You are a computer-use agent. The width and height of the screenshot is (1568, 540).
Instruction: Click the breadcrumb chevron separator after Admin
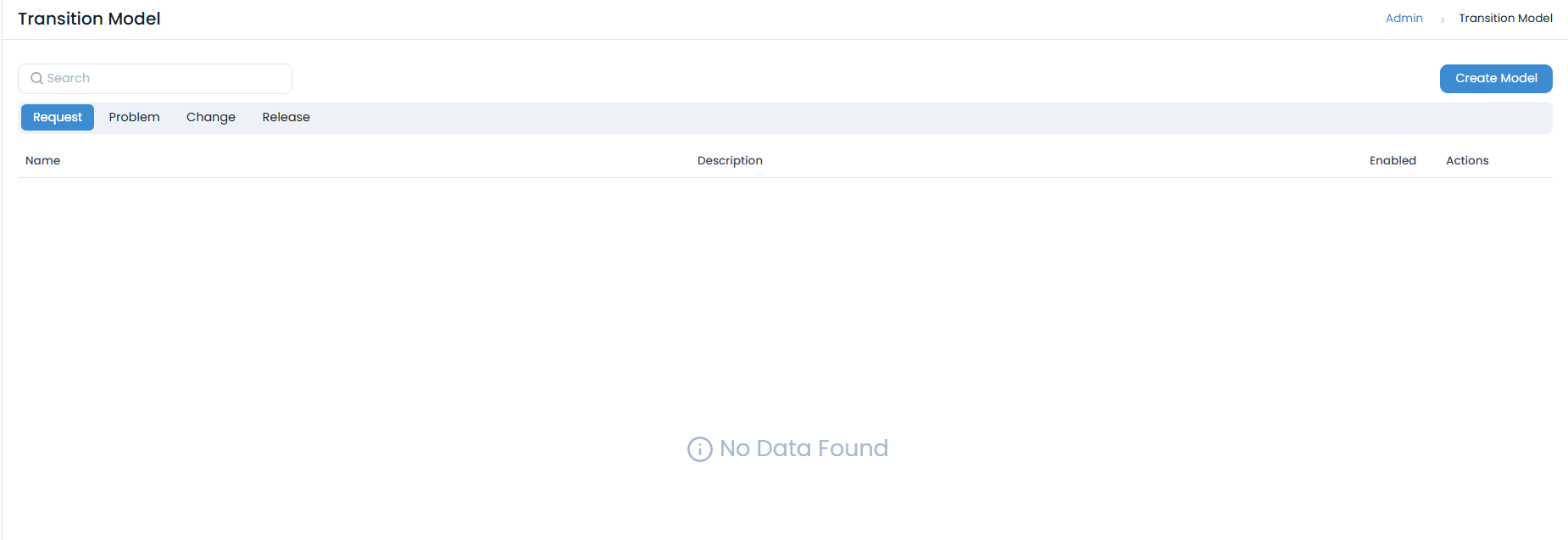tap(1442, 19)
